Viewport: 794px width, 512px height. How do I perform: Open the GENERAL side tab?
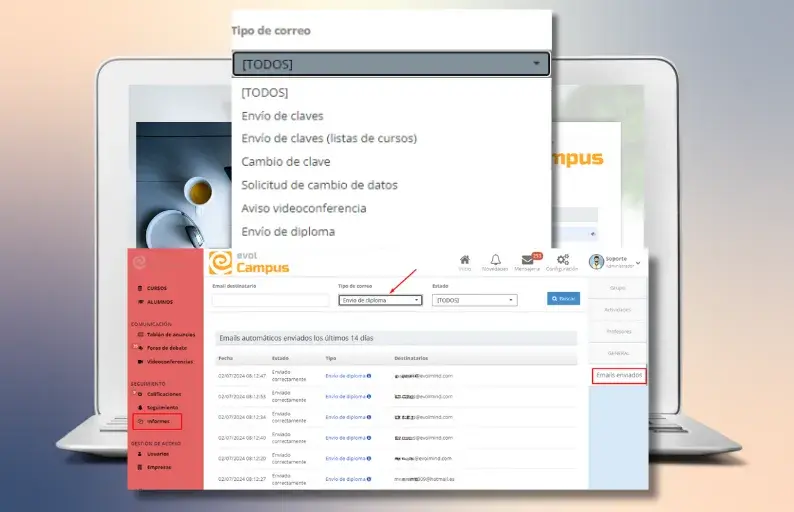pyautogui.click(x=618, y=353)
